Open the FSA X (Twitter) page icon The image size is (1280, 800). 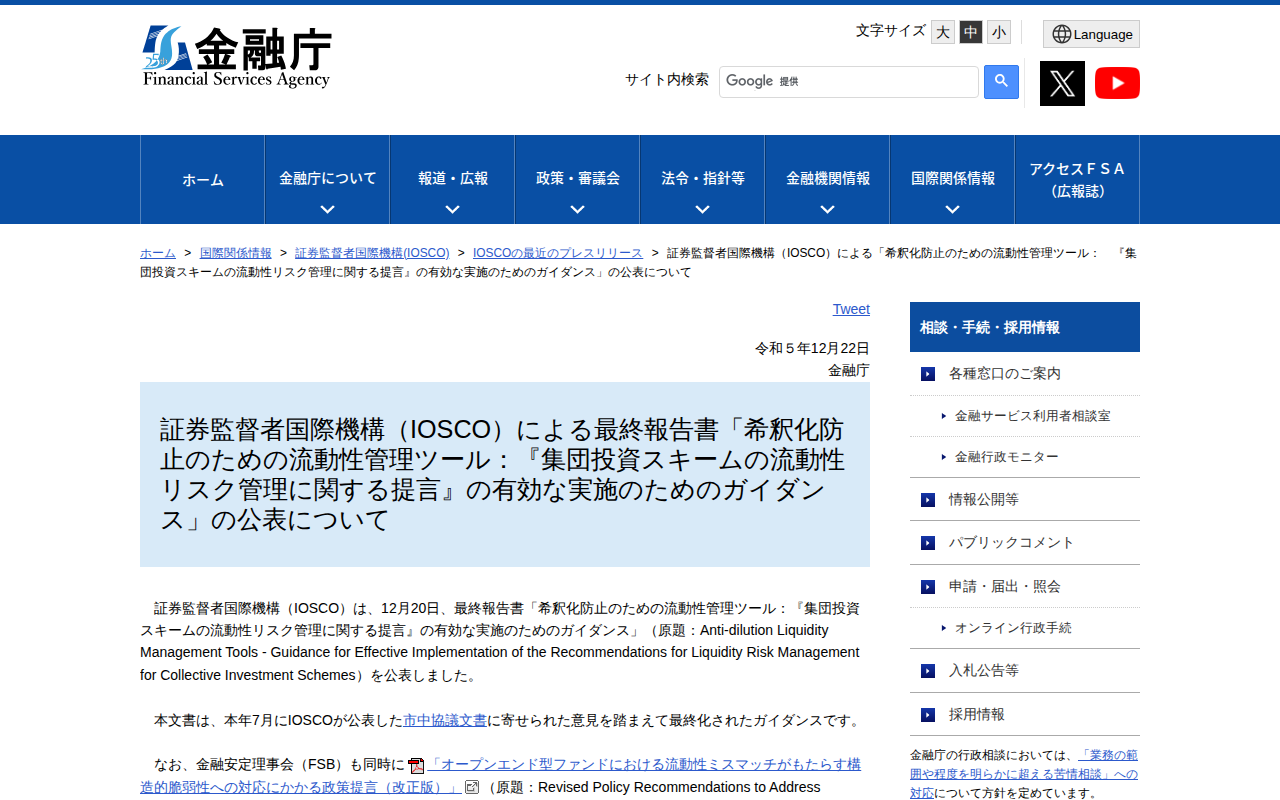click(x=1062, y=83)
